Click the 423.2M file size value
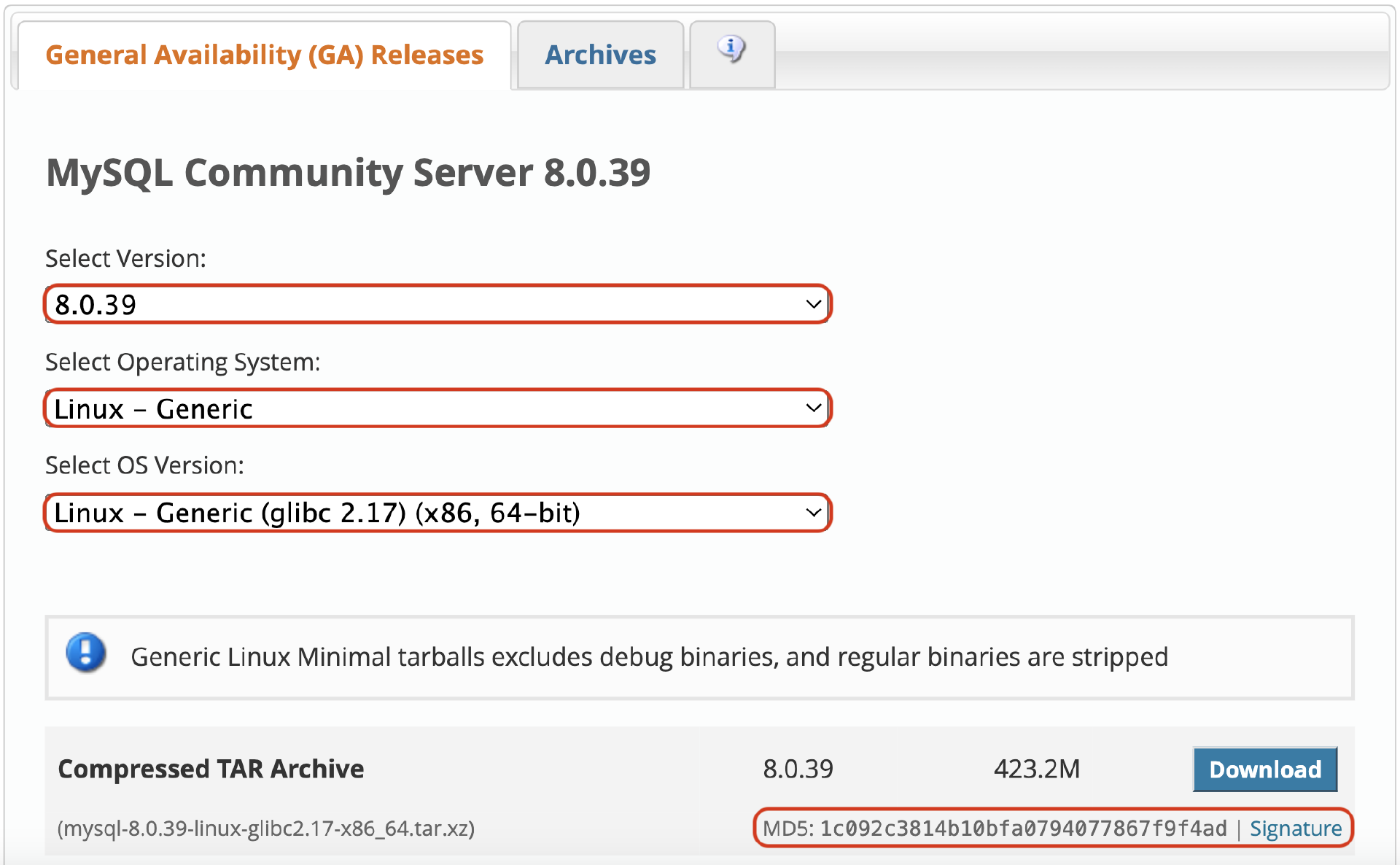The image size is (1400, 865). point(1036,769)
